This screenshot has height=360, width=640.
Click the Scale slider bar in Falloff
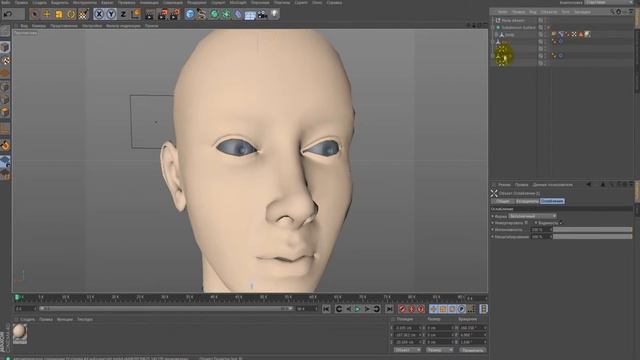(x=592, y=236)
